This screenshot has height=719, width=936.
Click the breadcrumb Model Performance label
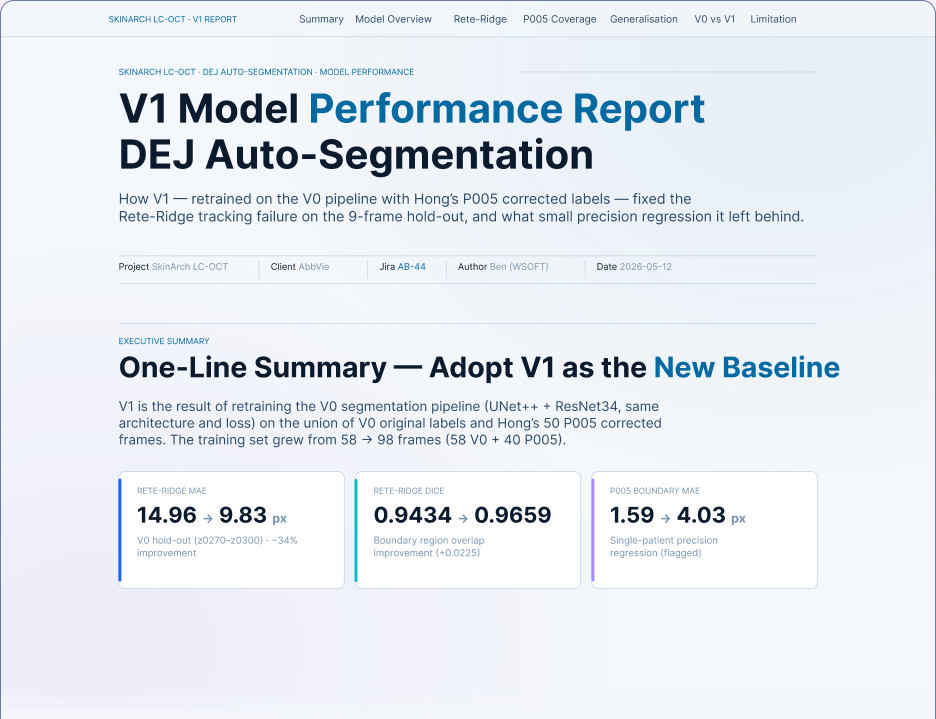click(x=367, y=72)
